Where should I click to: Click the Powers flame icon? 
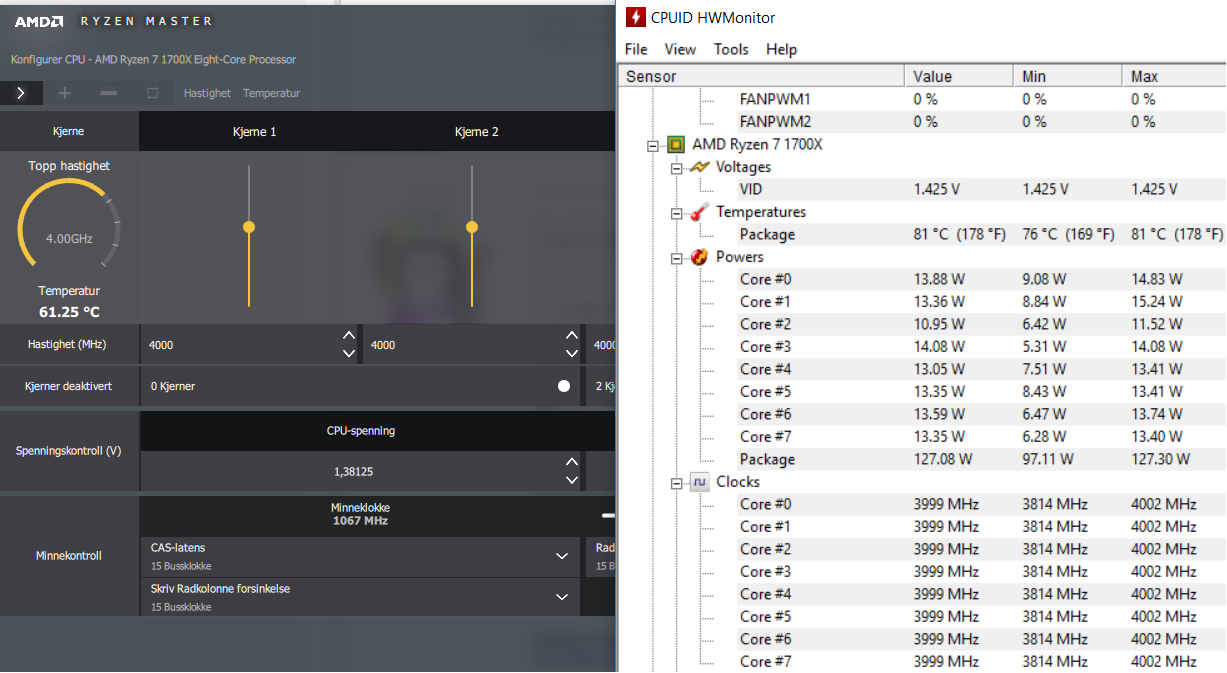coord(699,257)
